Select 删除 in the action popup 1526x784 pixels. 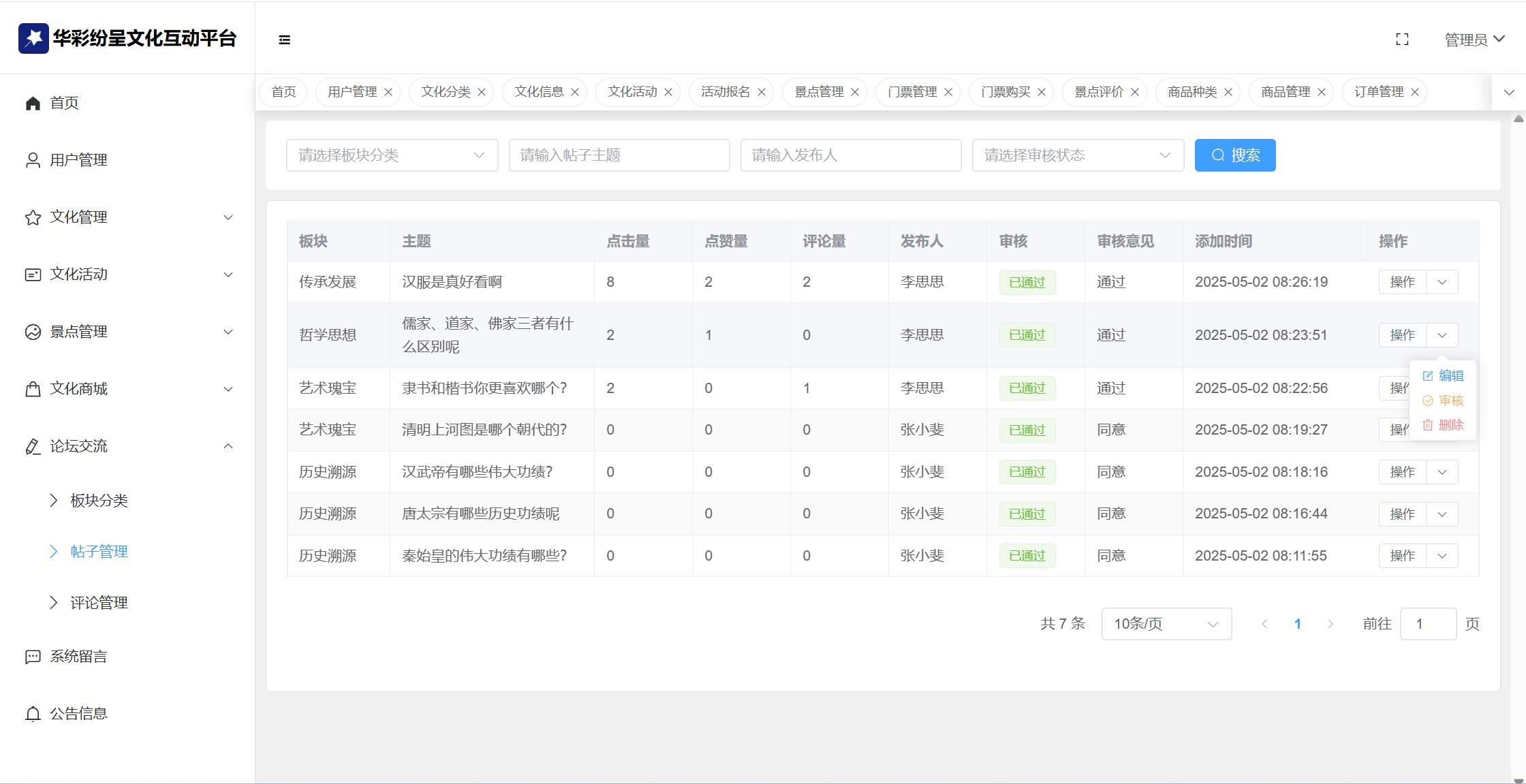[x=1443, y=425]
